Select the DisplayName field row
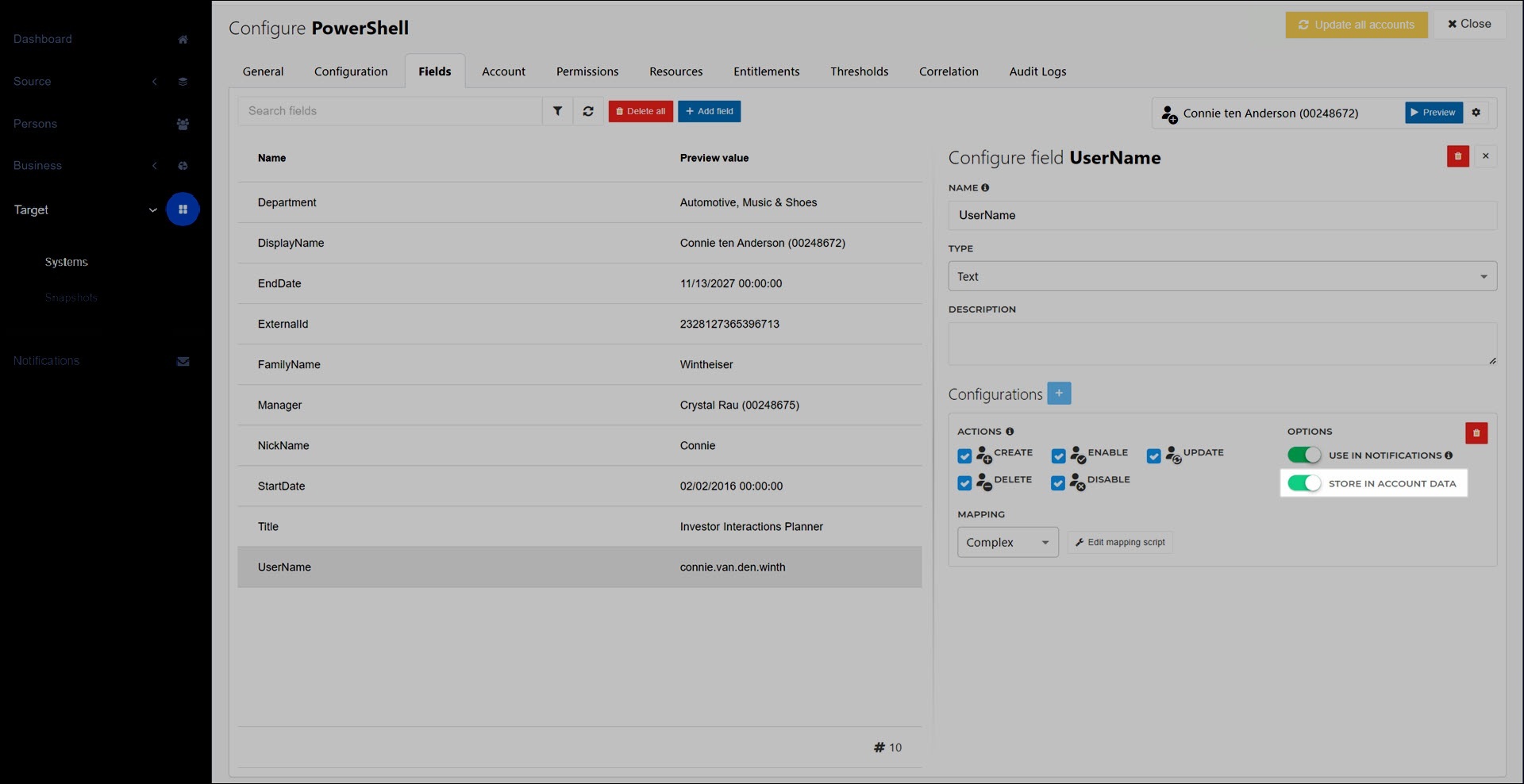This screenshot has width=1524, height=784. (x=579, y=243)
